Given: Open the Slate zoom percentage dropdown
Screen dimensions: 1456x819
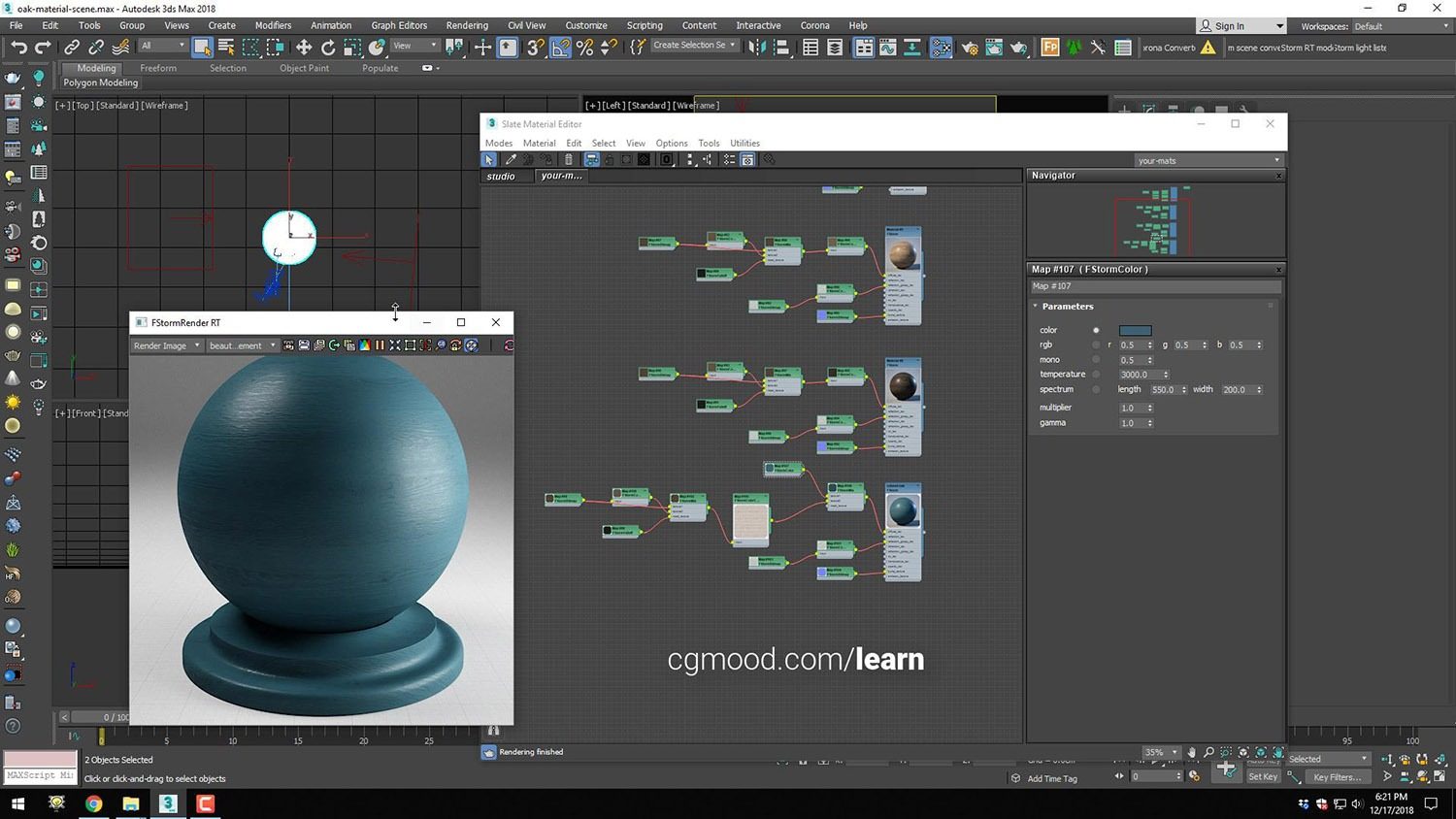Looking at the screenshot, I should (1161, 752).
